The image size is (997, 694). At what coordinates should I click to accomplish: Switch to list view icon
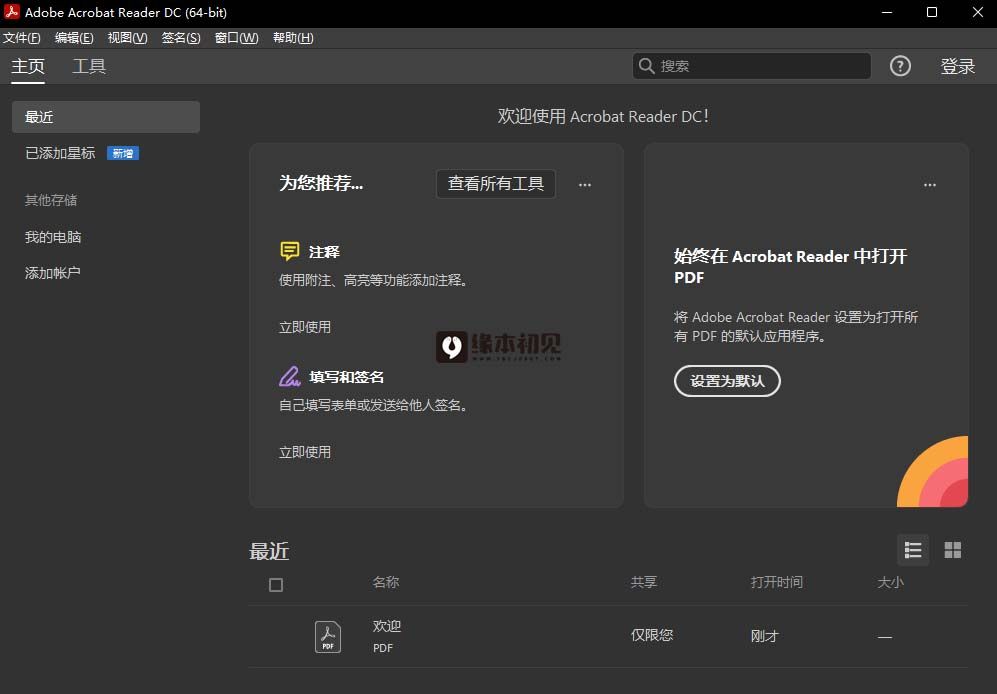(x=912, y=550)
